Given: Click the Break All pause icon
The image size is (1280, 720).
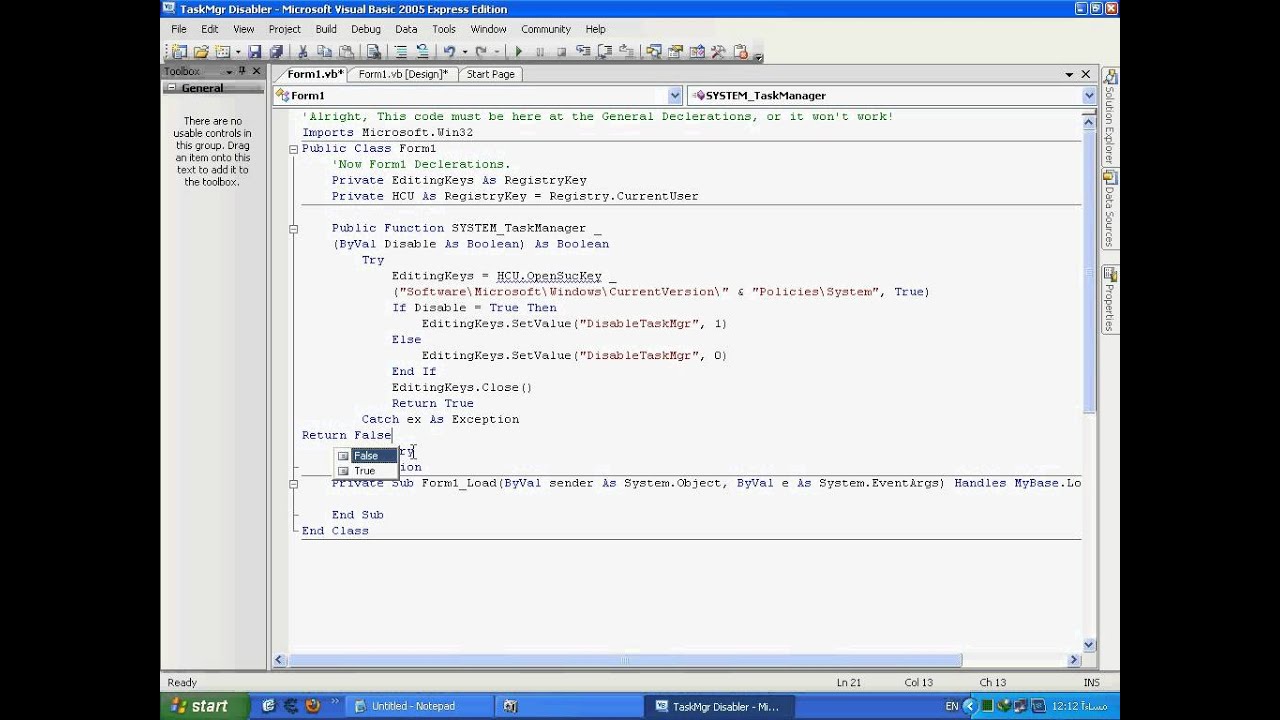Looking at the screenshot, I should (x=540, y=52).
